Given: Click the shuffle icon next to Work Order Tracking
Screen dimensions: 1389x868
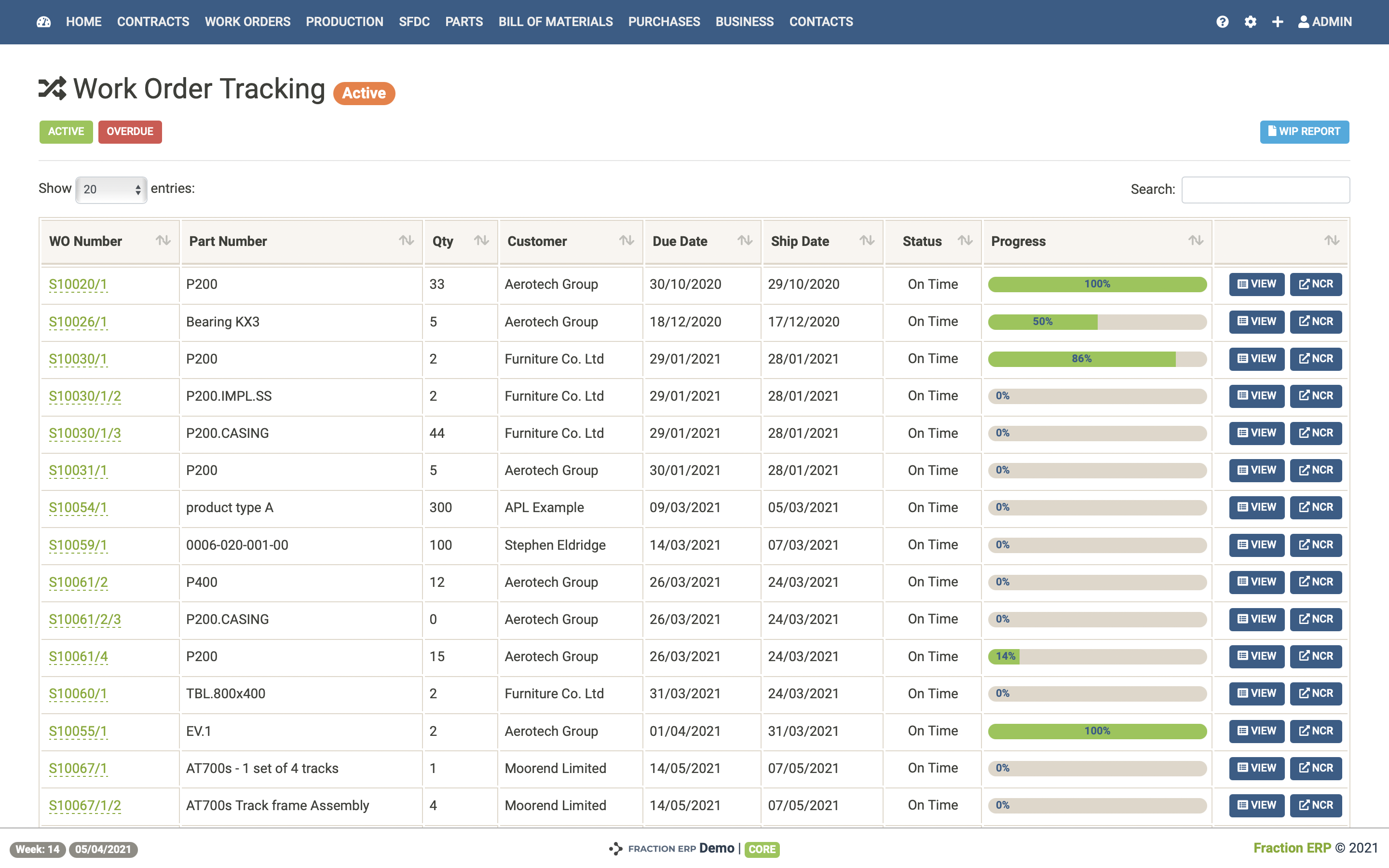Looking at the screenshot, I should coord(53,88).
